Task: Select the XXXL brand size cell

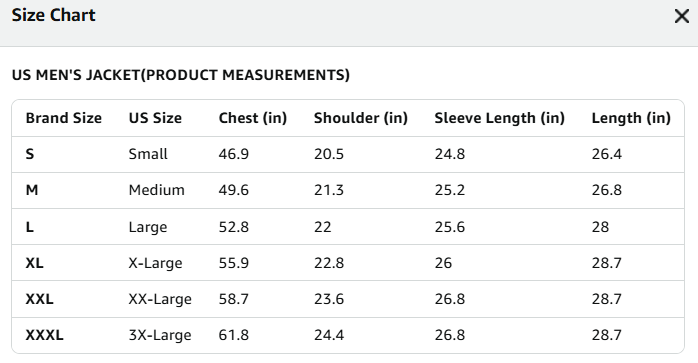Action: [x=45, y=335]
